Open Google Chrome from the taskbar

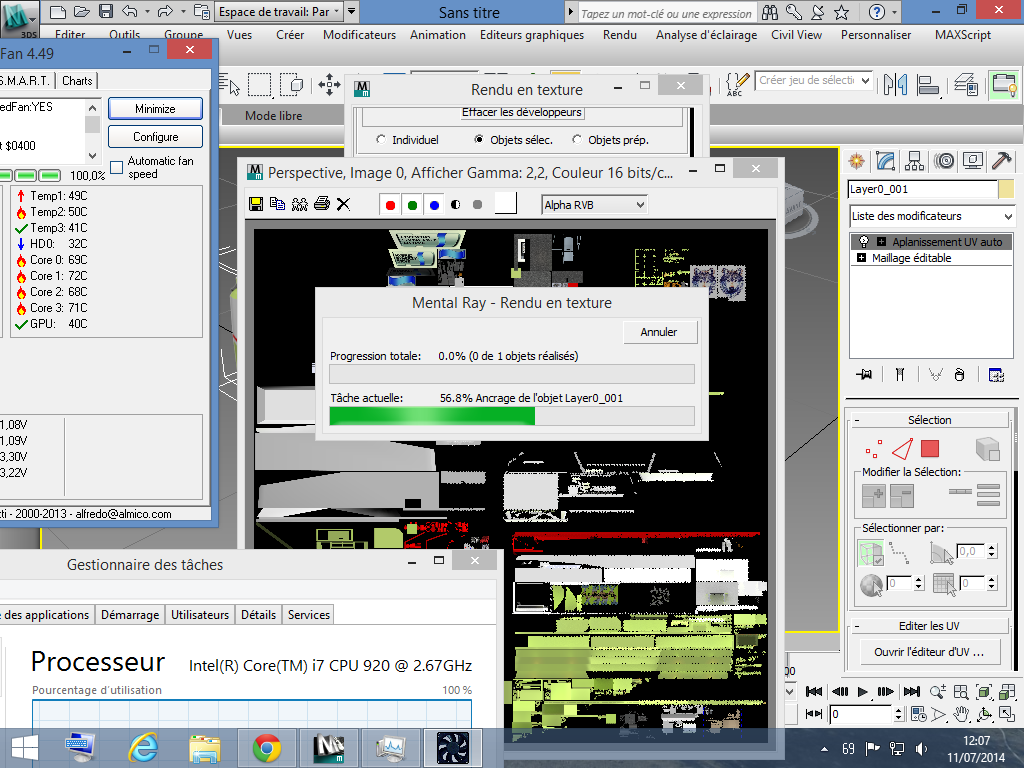pos(267,748)
